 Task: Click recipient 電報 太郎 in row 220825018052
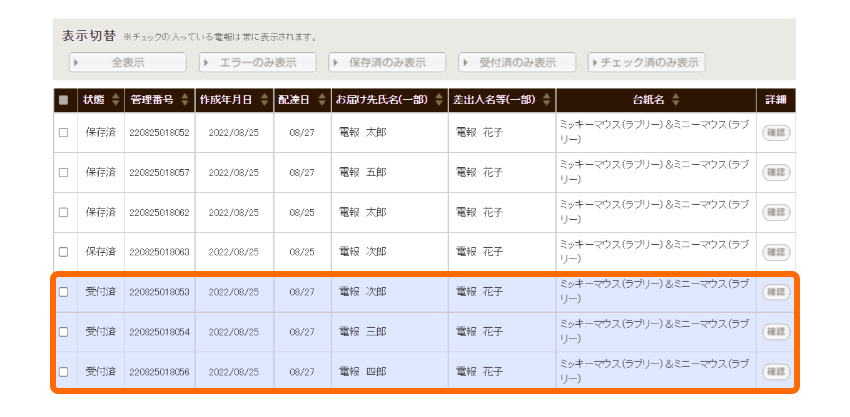363,133
